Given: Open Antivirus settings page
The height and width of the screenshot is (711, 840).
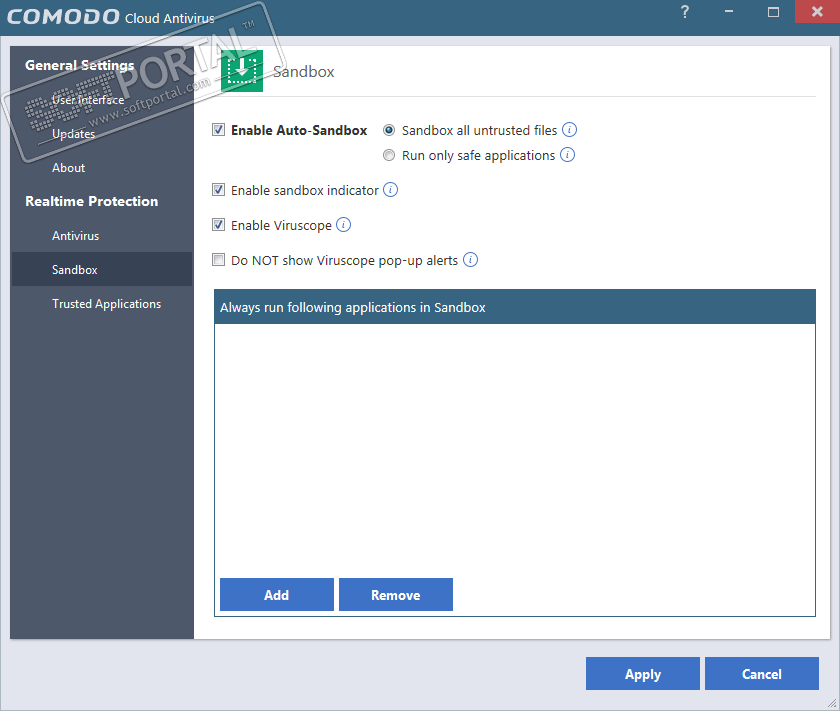Looking at the screenshot, I should pos(76,236).
